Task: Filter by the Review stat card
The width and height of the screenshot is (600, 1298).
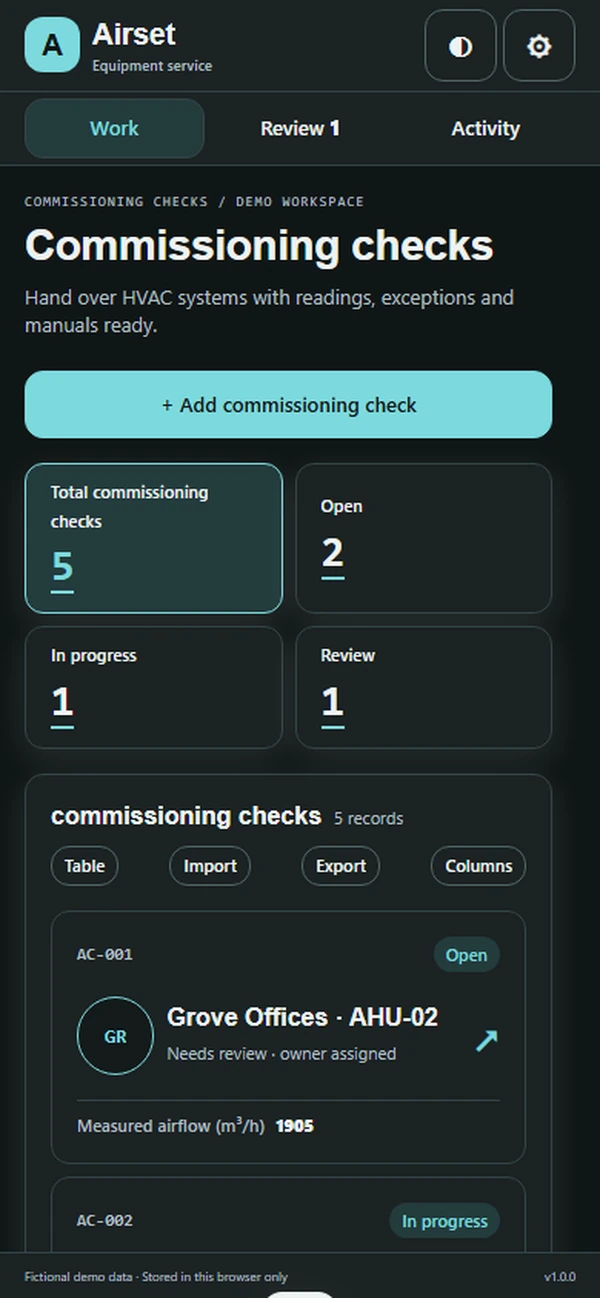Action: 423,688
